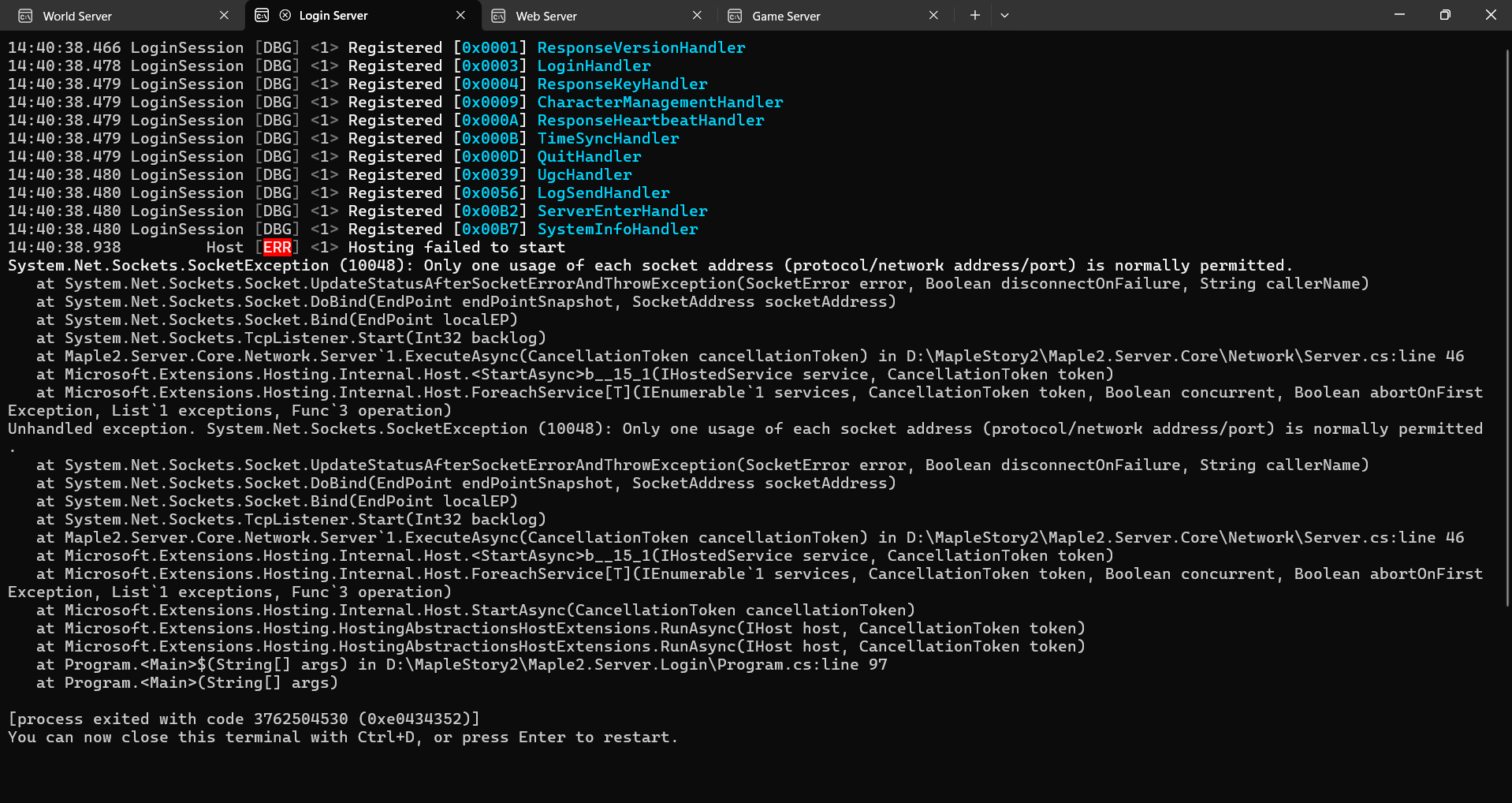The image size is (1512, 803).
Task: Click the LoginHandler entry in the log
Action: (x=594, y=66)
